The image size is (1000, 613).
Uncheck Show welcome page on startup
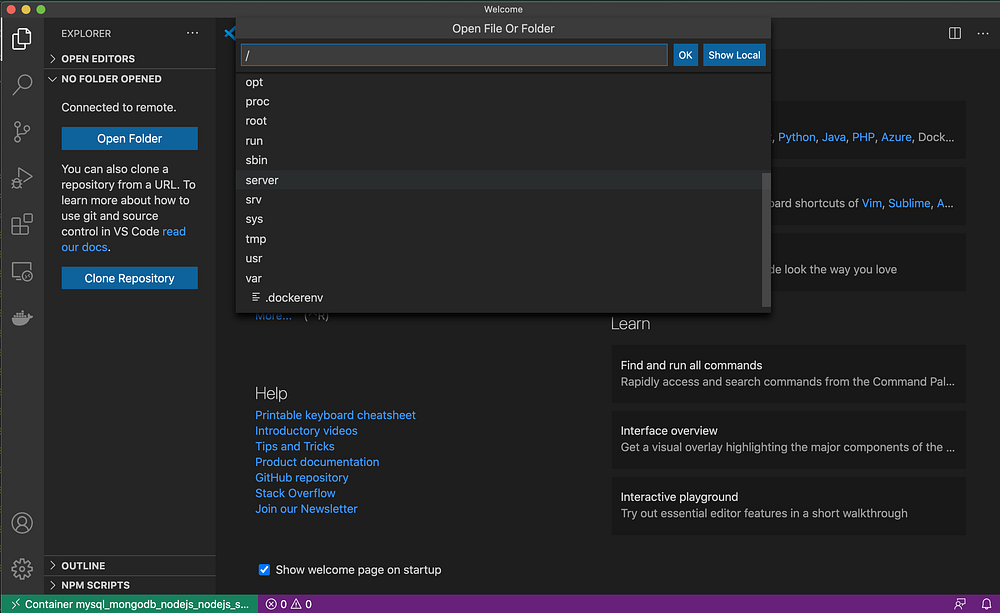[264, 570]
